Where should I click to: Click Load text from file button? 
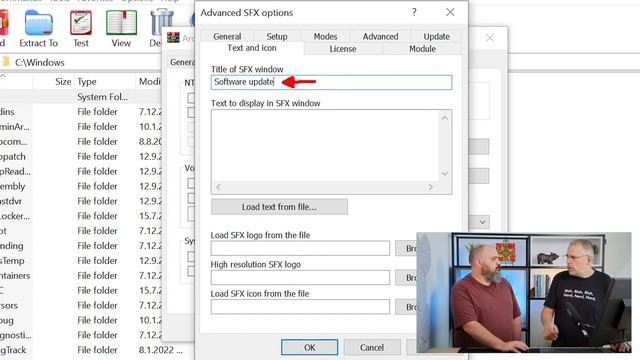click(x=279, y=207)
